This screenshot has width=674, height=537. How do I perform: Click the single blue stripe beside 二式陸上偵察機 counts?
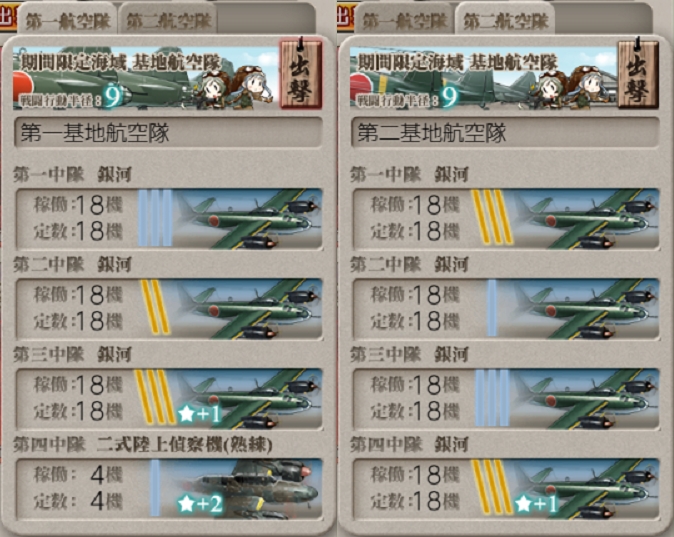[155, 488]
